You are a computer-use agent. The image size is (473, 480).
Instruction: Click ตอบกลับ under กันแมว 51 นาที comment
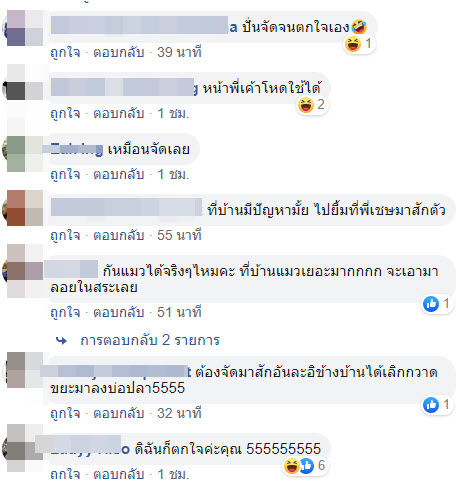[119, 312]
